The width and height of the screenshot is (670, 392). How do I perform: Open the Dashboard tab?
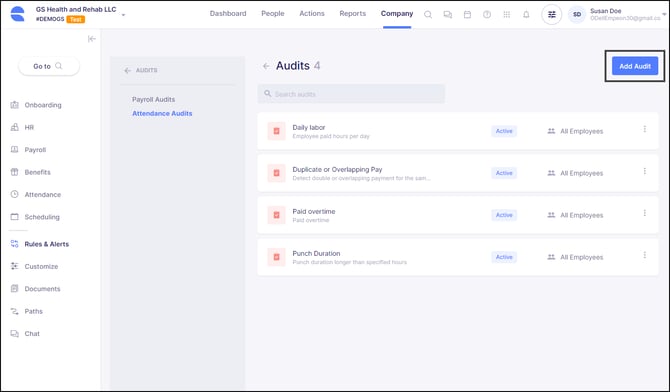click(228, 14)
